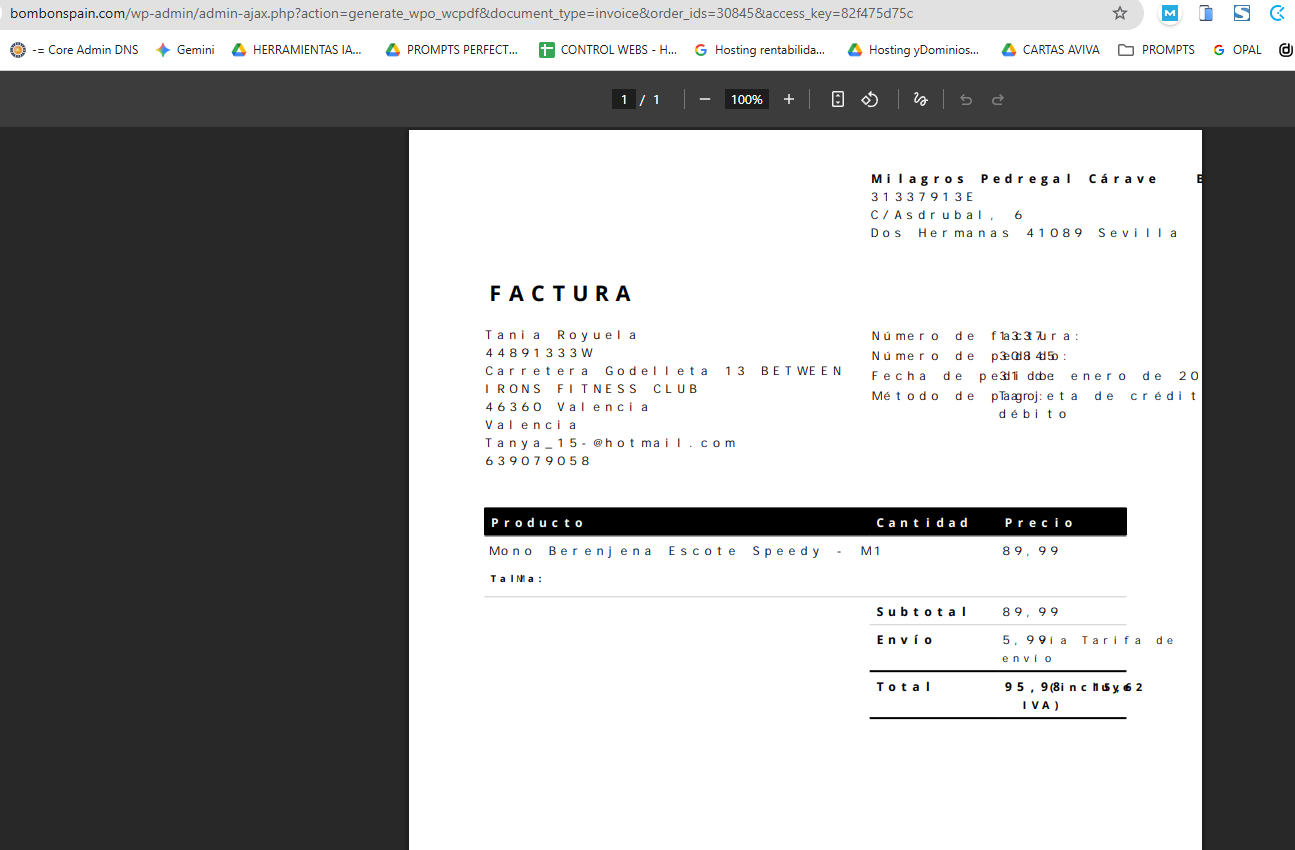1295x850 pixels.
Task: Rotate the PDF counterclockwise
Action: (x=870, y=99)
